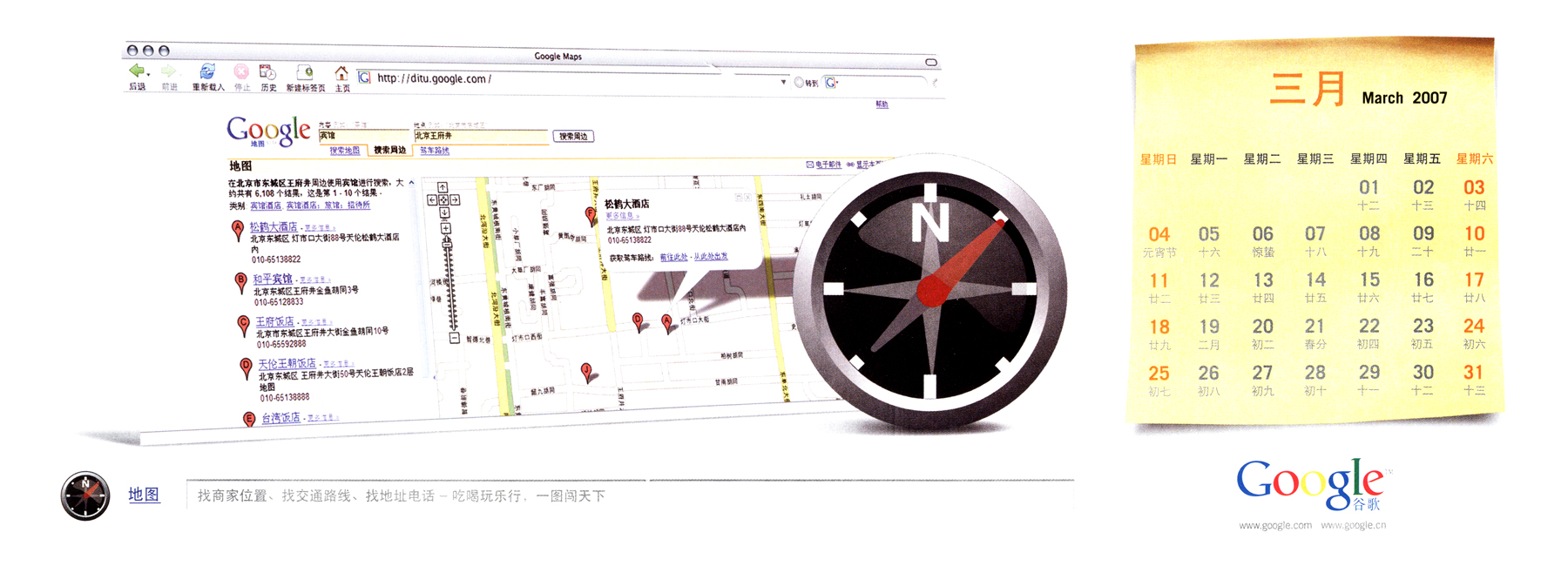Viewport: 1568px width, 566px height.
Task: Click 更多信息 in the info bubble
Action: [x=622, y=216]
